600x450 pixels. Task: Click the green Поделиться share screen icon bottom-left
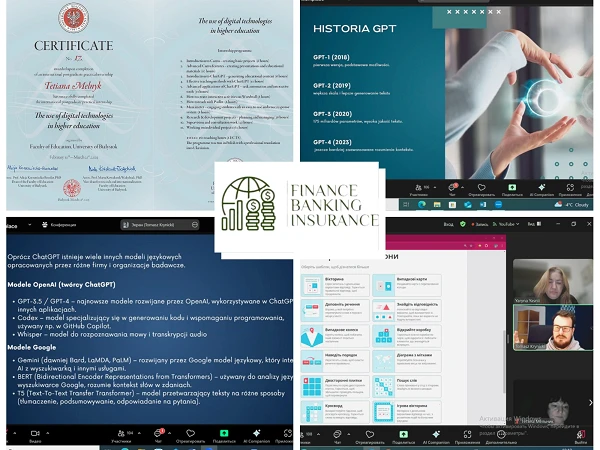pos(225,433)
